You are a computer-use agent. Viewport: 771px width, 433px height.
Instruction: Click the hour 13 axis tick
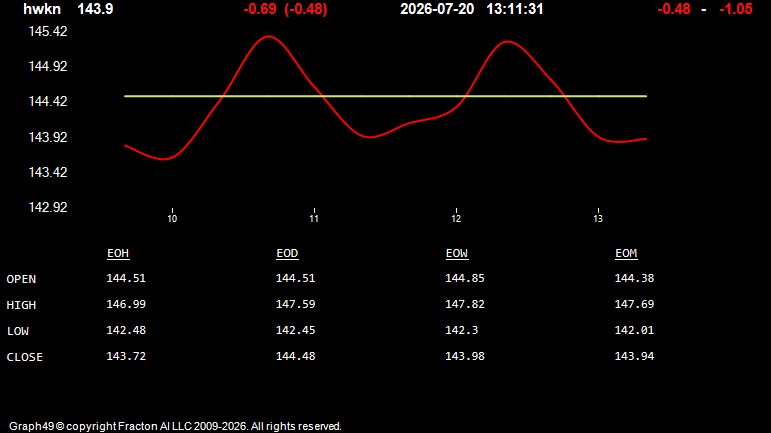click(598, 218)
